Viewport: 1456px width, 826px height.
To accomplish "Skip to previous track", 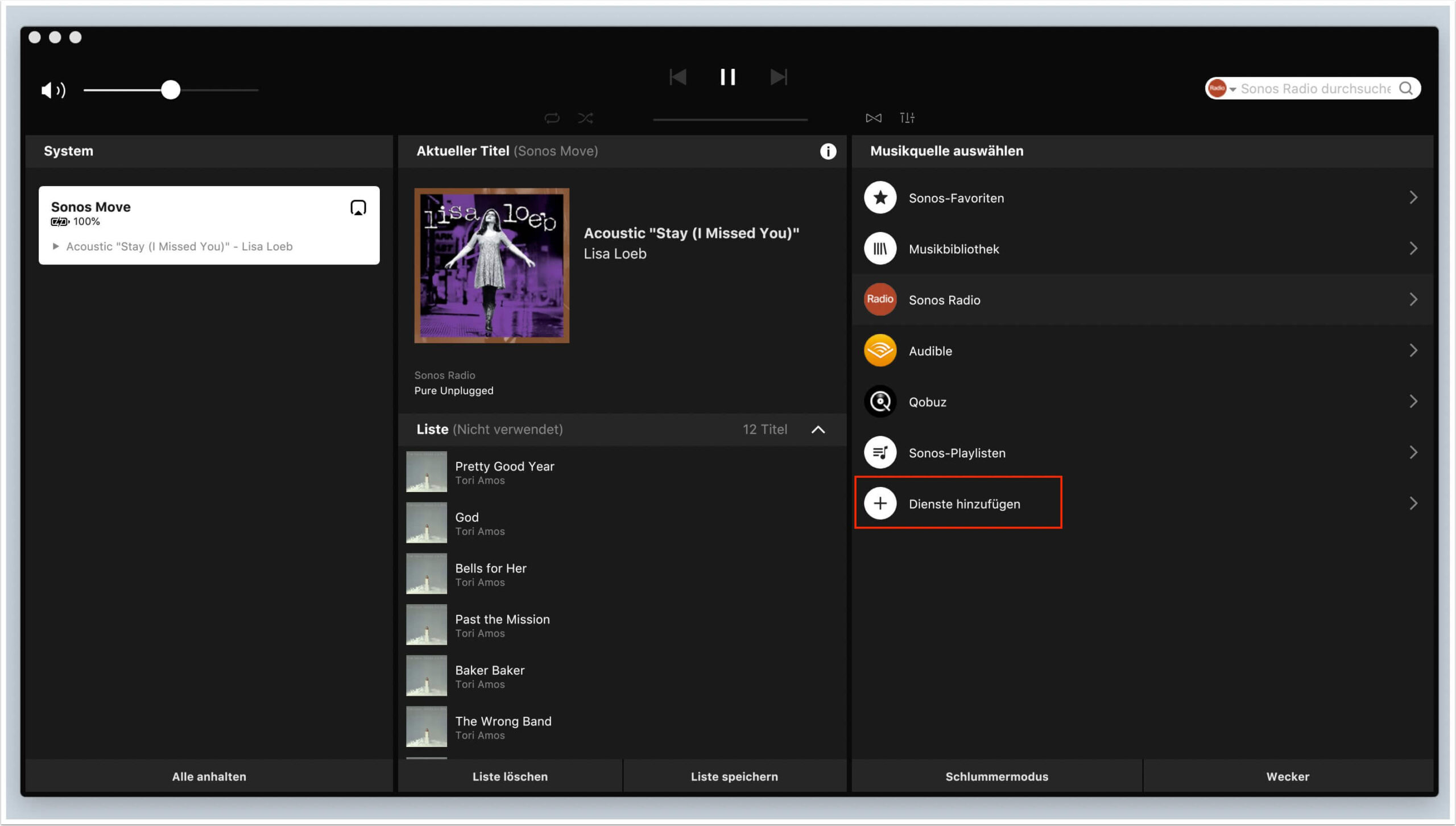I will tap(677, 77).
